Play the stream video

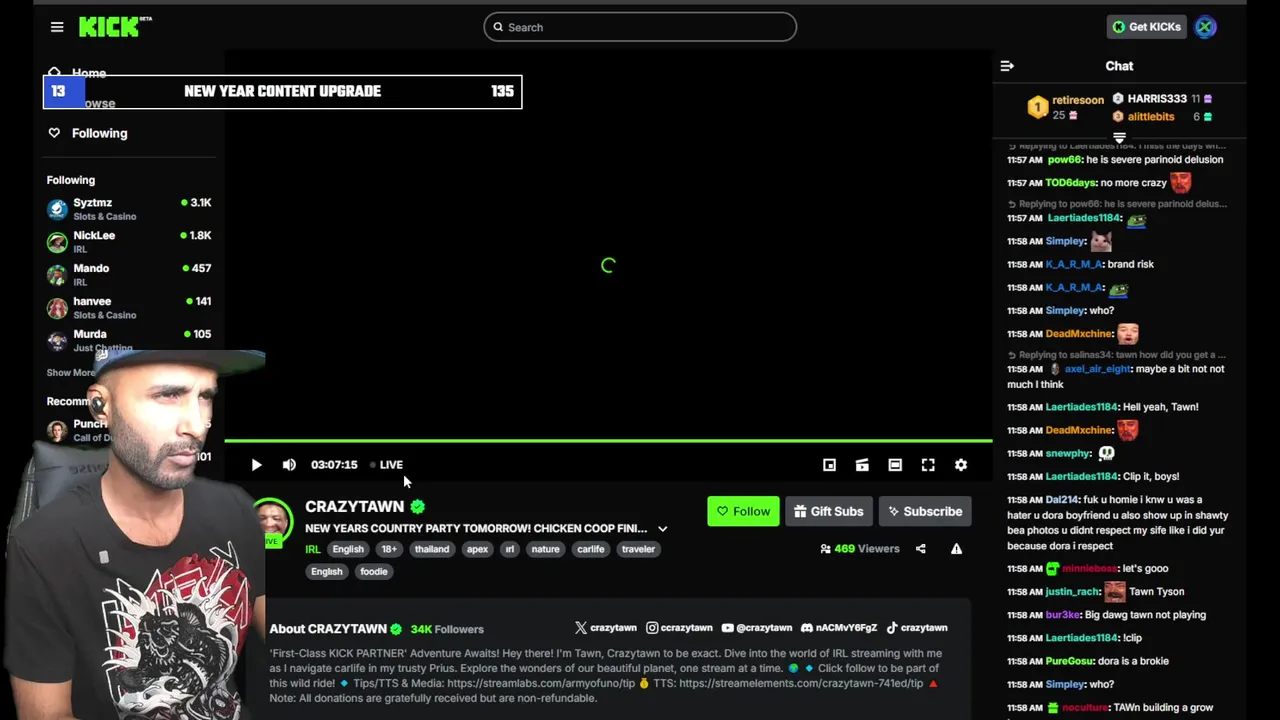click(x=256, y=465)
